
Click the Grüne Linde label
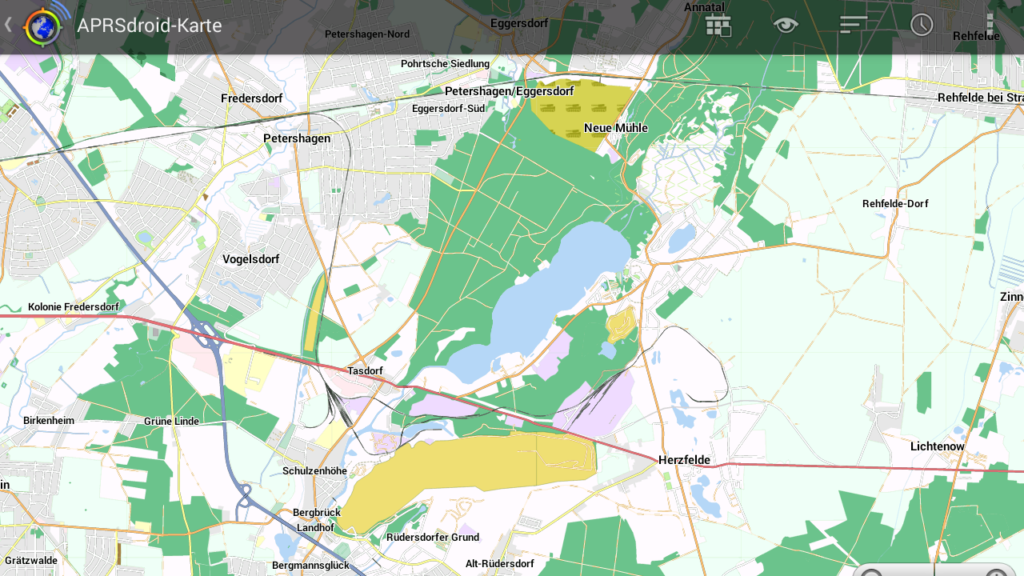(x=171, y=421)
